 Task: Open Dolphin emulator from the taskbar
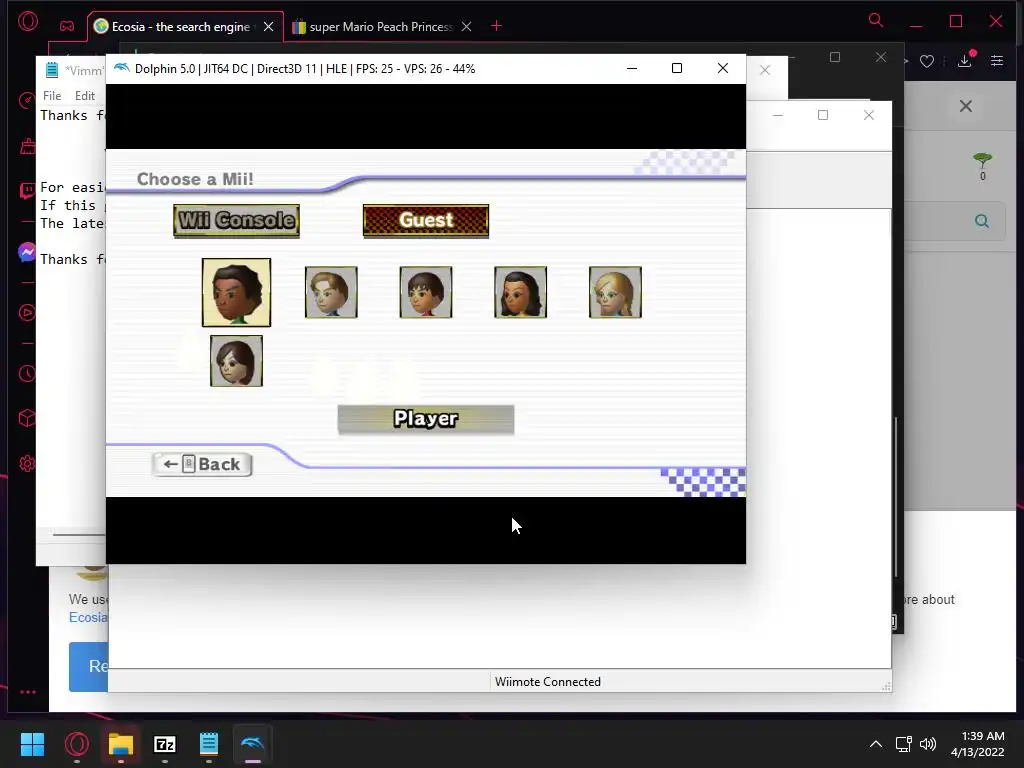click(253, 744)
